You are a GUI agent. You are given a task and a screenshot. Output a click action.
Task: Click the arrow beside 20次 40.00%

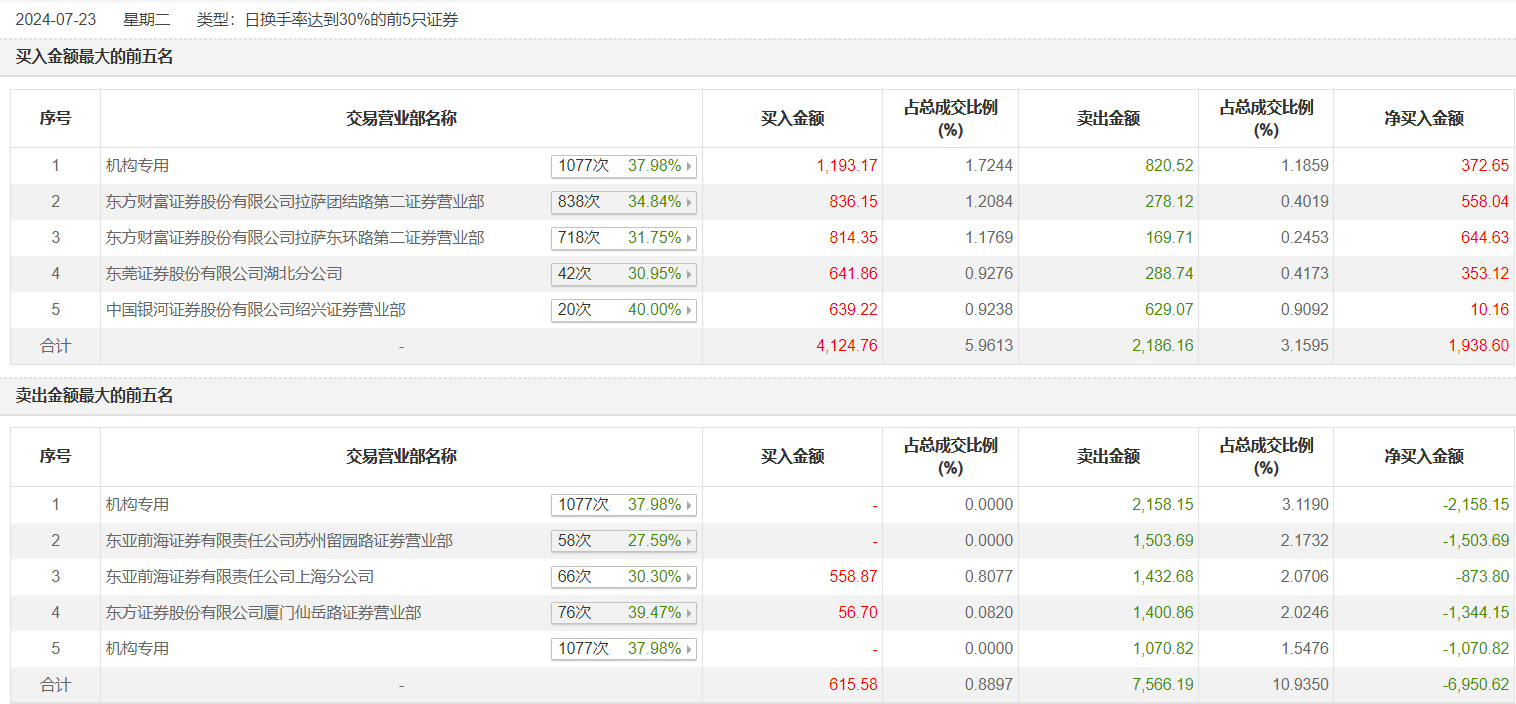tap(689, 310)
